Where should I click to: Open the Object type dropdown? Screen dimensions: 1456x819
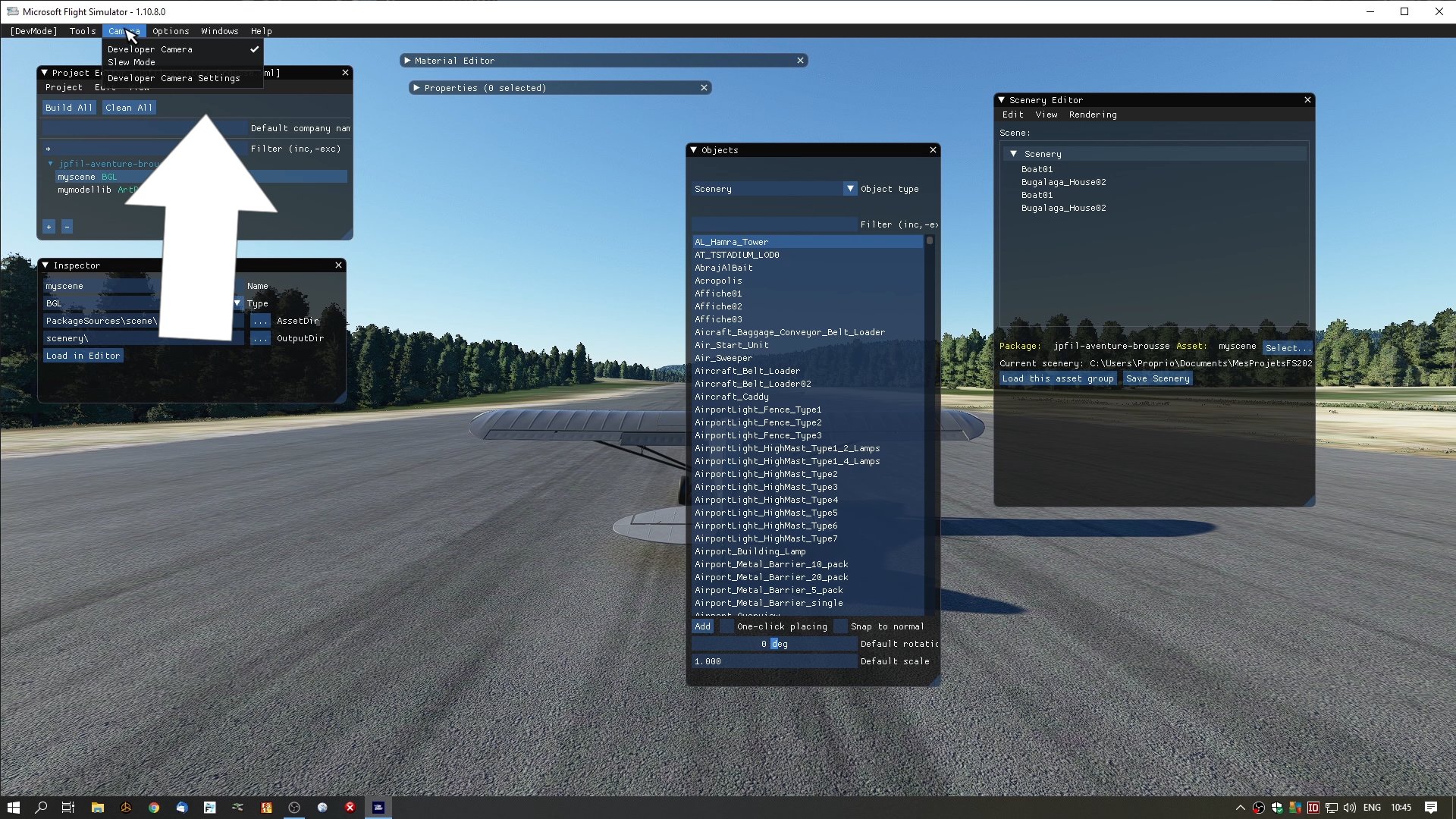click(850, 189)
